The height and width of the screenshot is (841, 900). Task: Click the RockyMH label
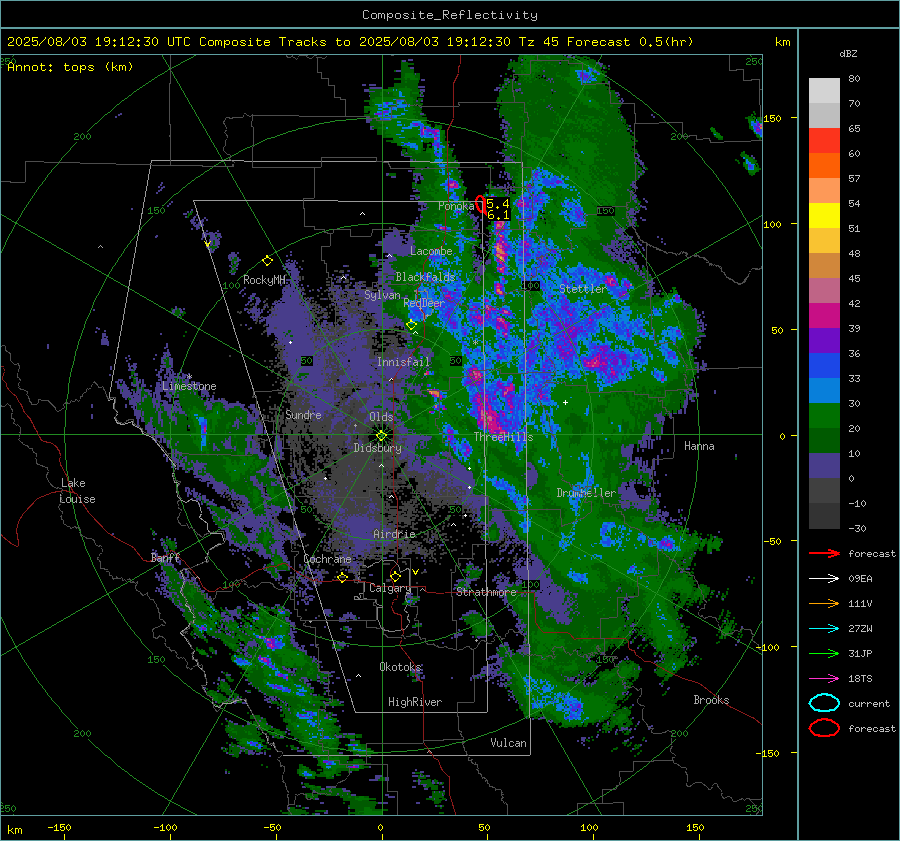click(x=264, y=280)
